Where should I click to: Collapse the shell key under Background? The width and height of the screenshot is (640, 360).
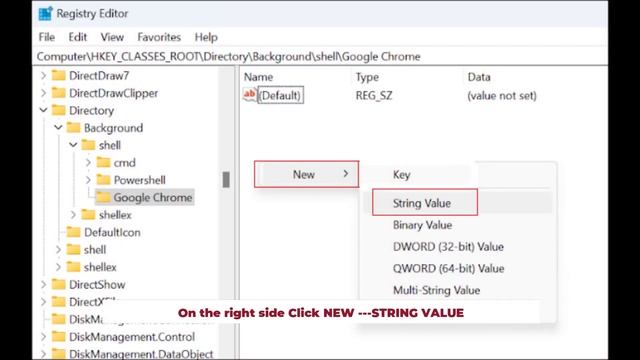73,145
